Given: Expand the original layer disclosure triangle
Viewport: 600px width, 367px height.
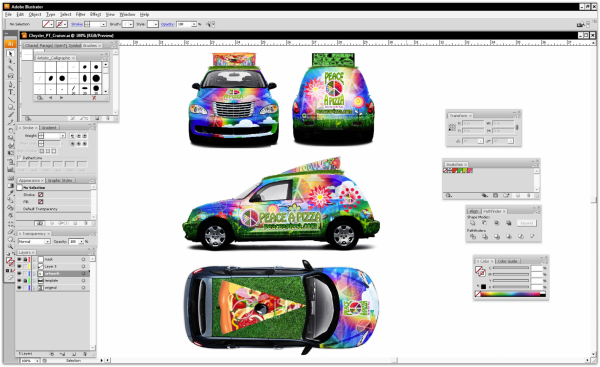Looking at the screenshot, I should (34, 287).
